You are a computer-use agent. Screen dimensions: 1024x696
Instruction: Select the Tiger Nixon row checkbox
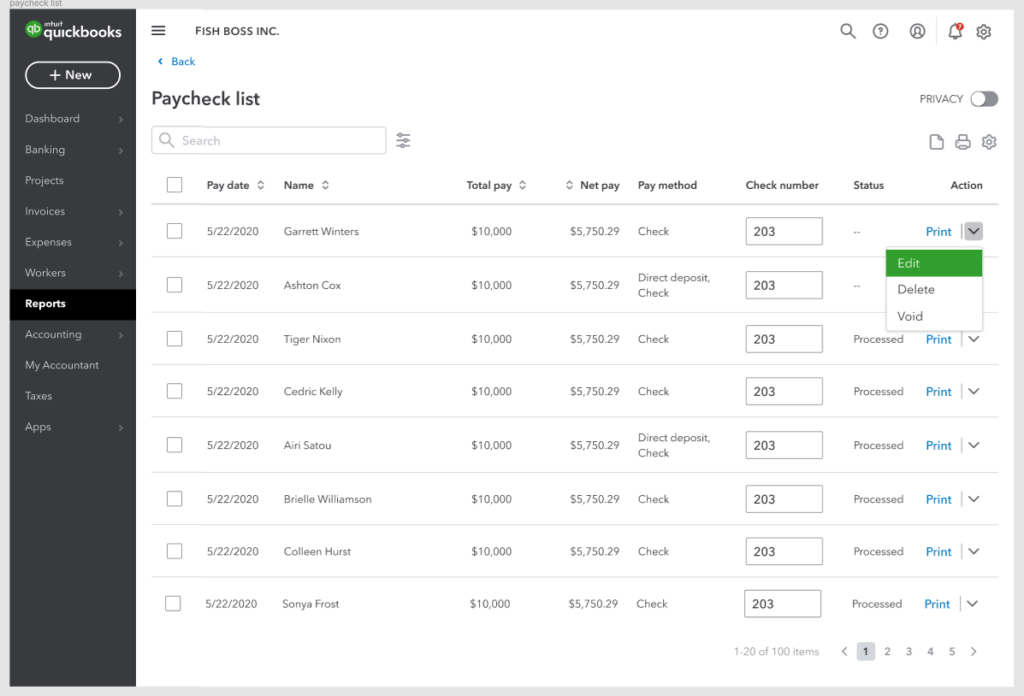coord(174,339)
